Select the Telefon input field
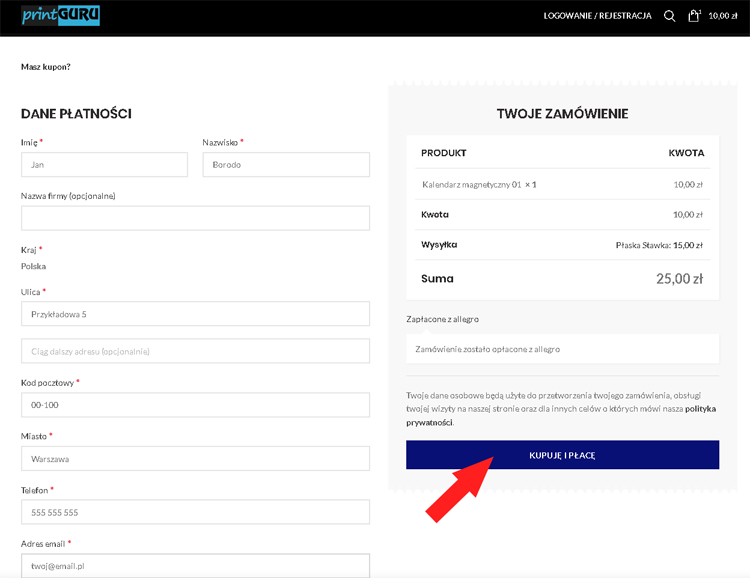This screenshot has width=750, height=578. [195, 512]
